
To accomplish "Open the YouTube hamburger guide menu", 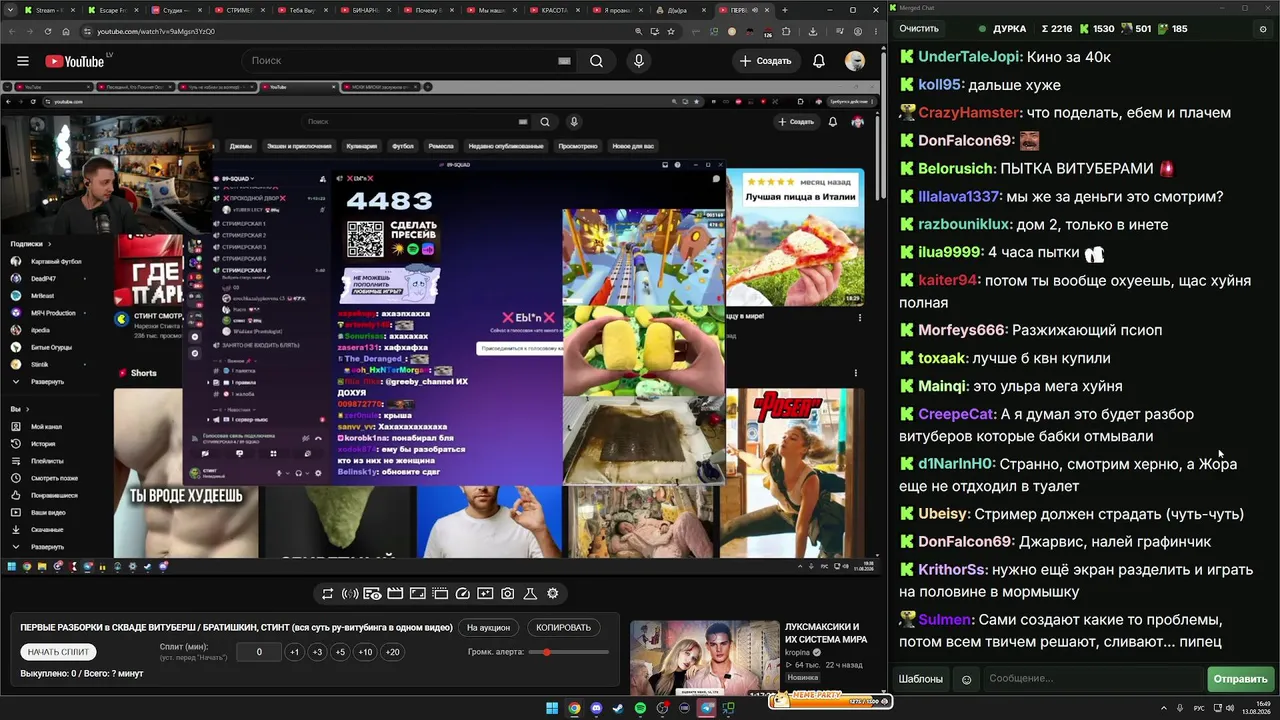I will (22, 61).
